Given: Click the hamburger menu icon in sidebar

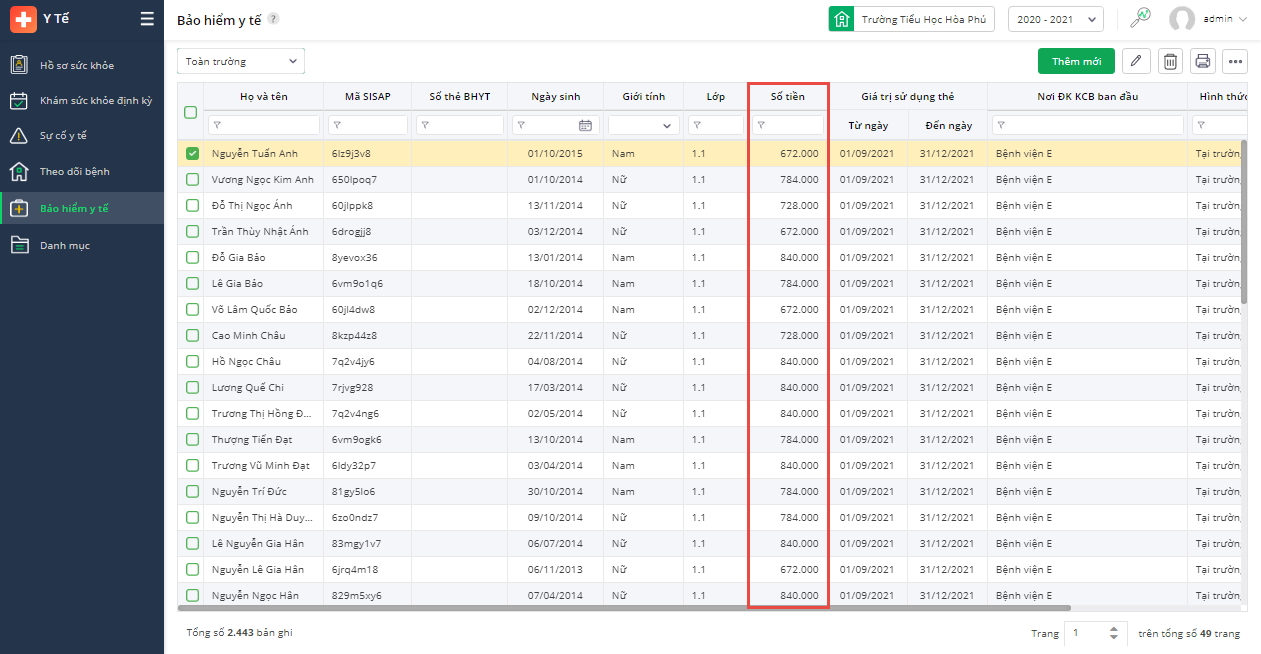Looking at the screenshot, I should pos(147,19).
